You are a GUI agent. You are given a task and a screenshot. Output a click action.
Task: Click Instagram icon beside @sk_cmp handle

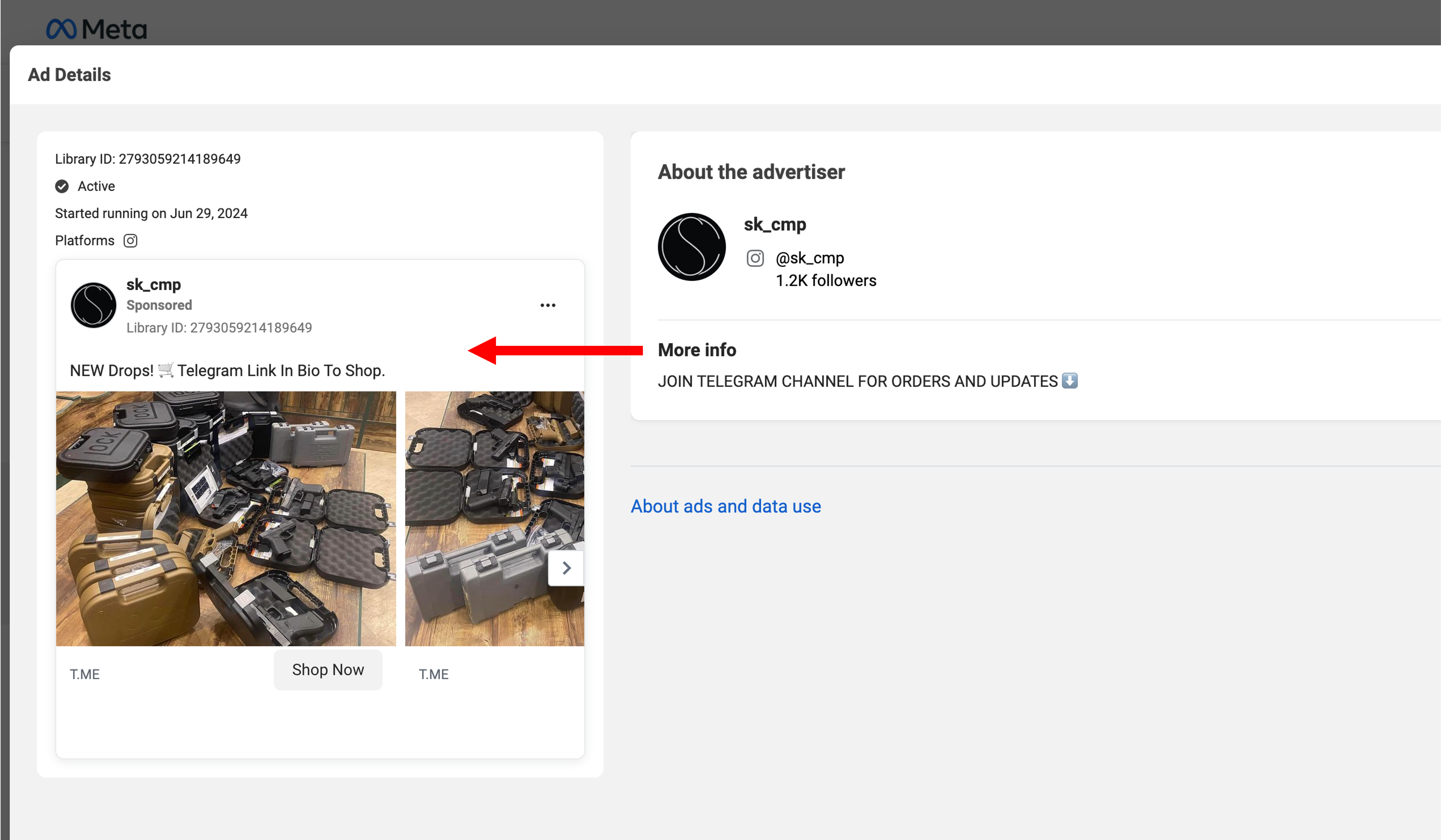pyautogui.click(x=755, y=258)
